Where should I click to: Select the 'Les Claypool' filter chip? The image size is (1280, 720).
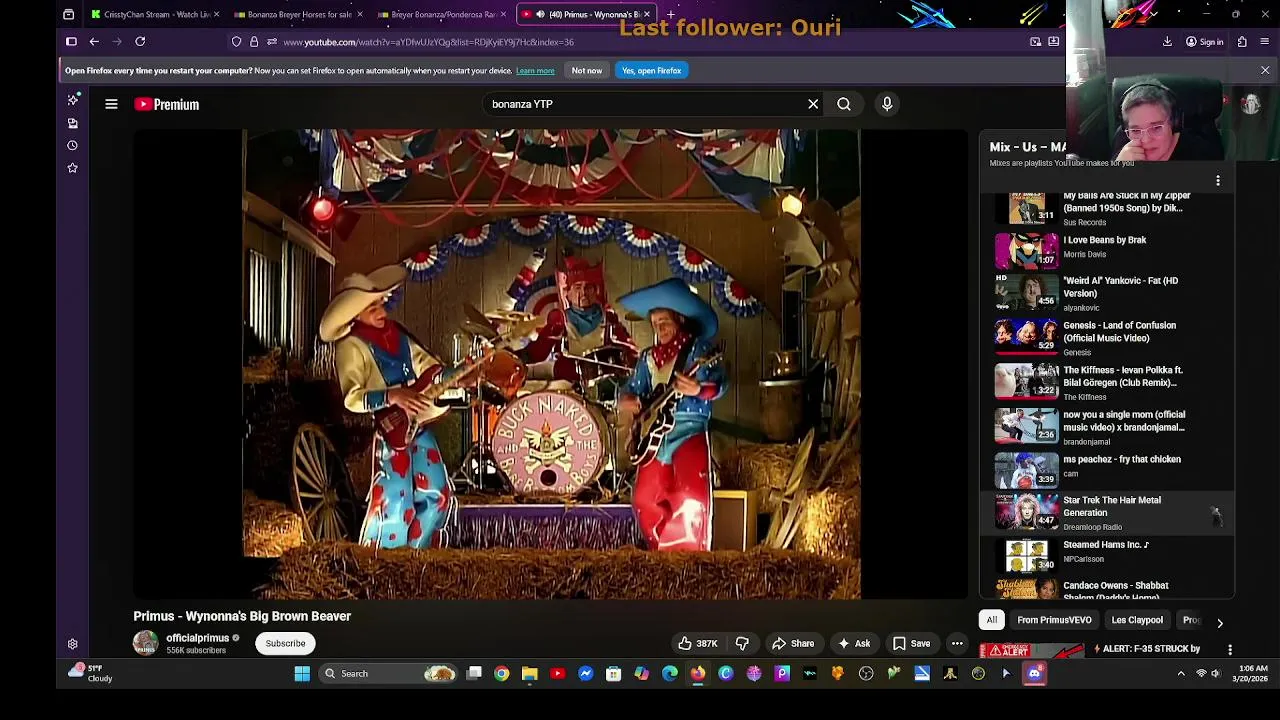pyautogui.click(x=1137, y=620)
